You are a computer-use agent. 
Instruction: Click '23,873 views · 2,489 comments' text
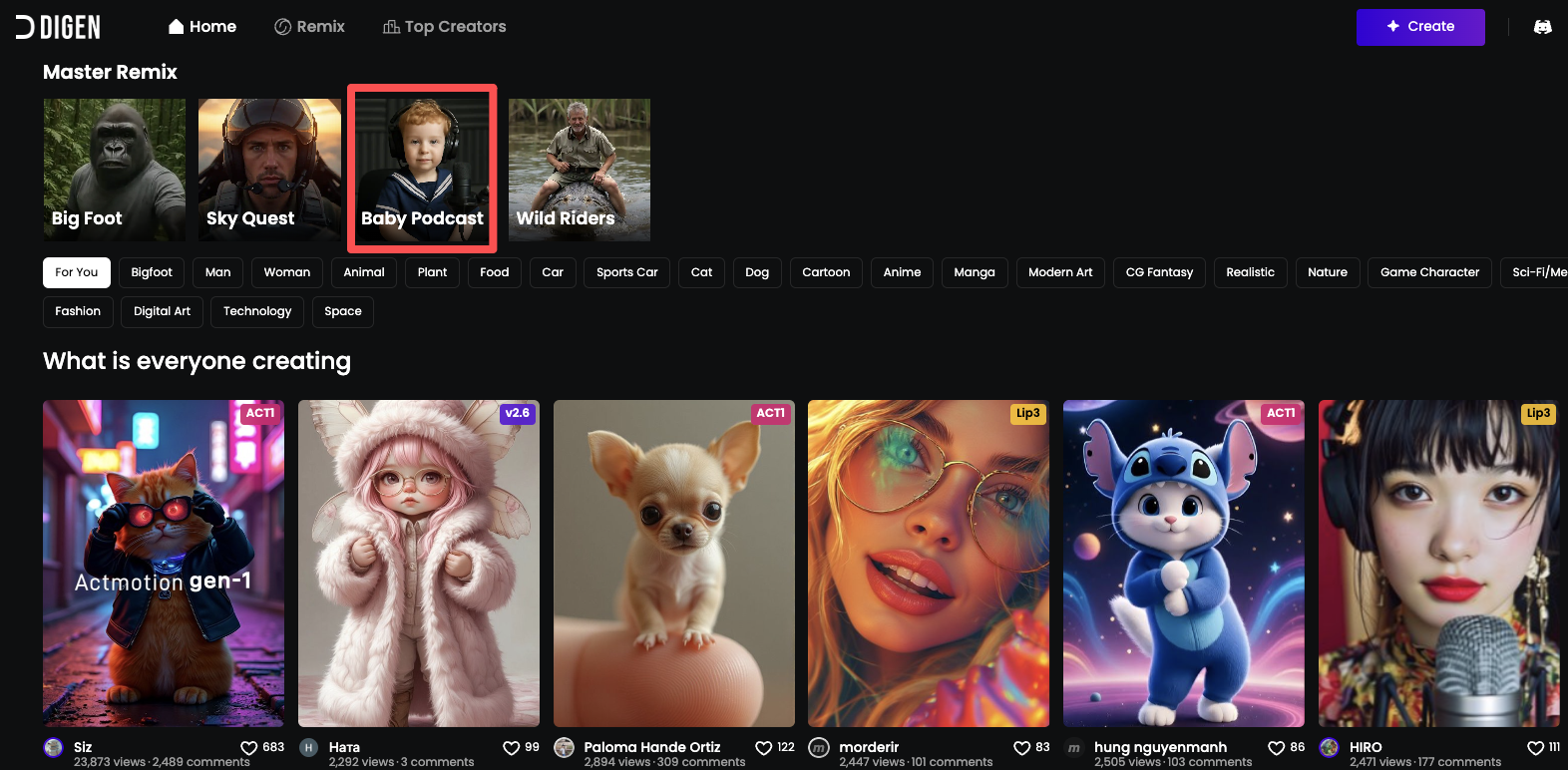coord(162,762)
